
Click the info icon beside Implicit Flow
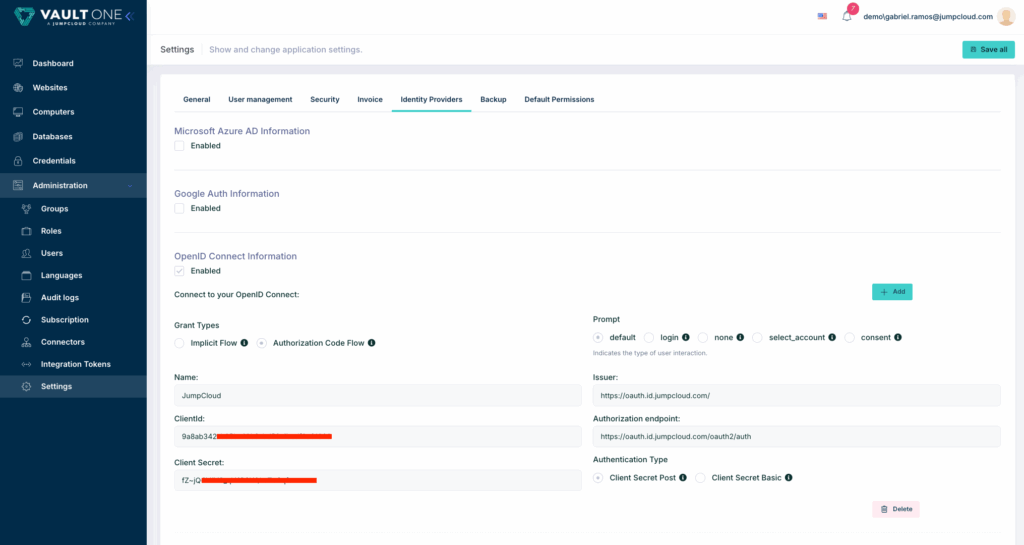244,343
